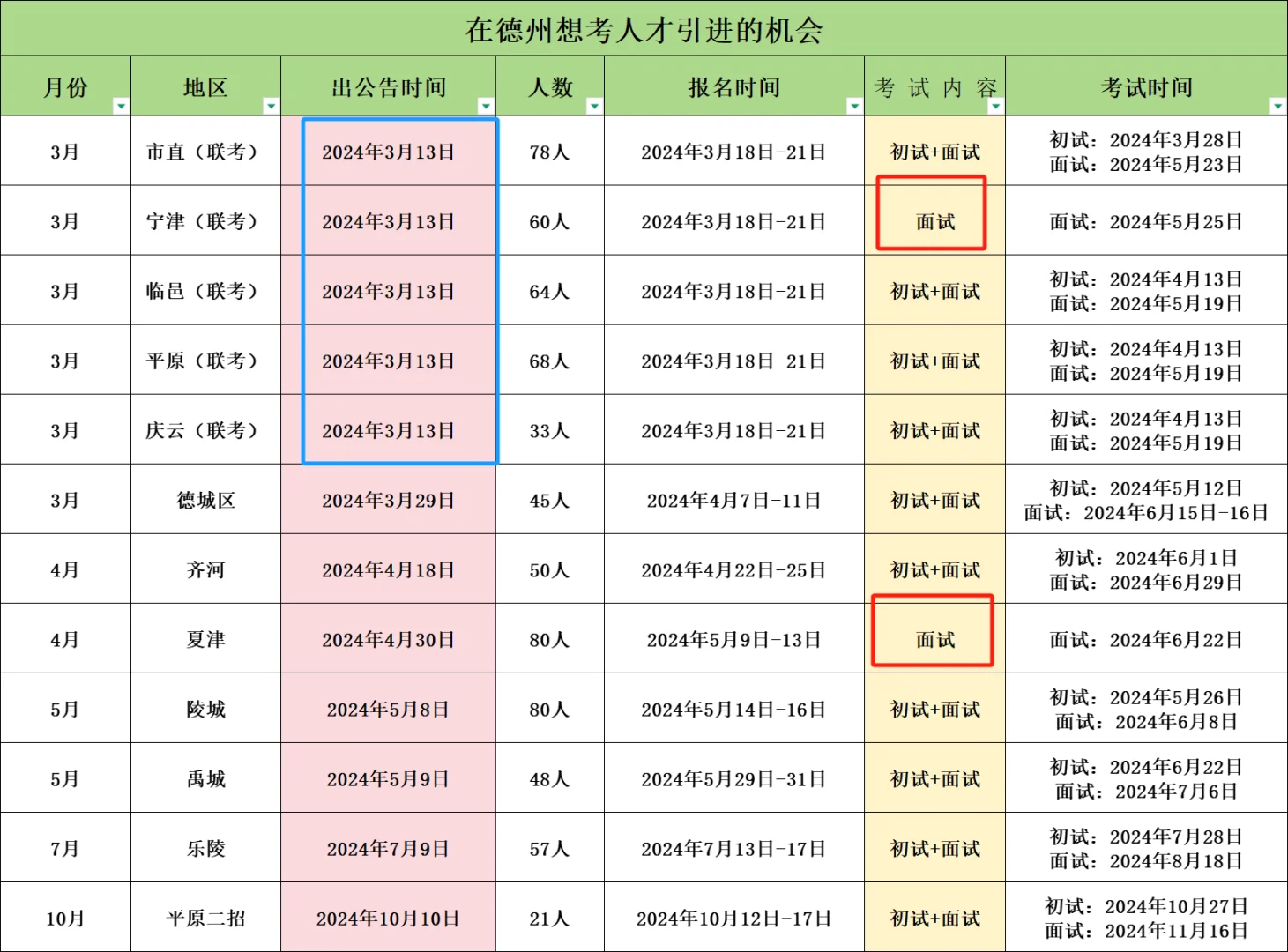Viewport: 1288px width, 952px height.
Task: Click the 平原二招 cell
Action: tap(205, 917)
